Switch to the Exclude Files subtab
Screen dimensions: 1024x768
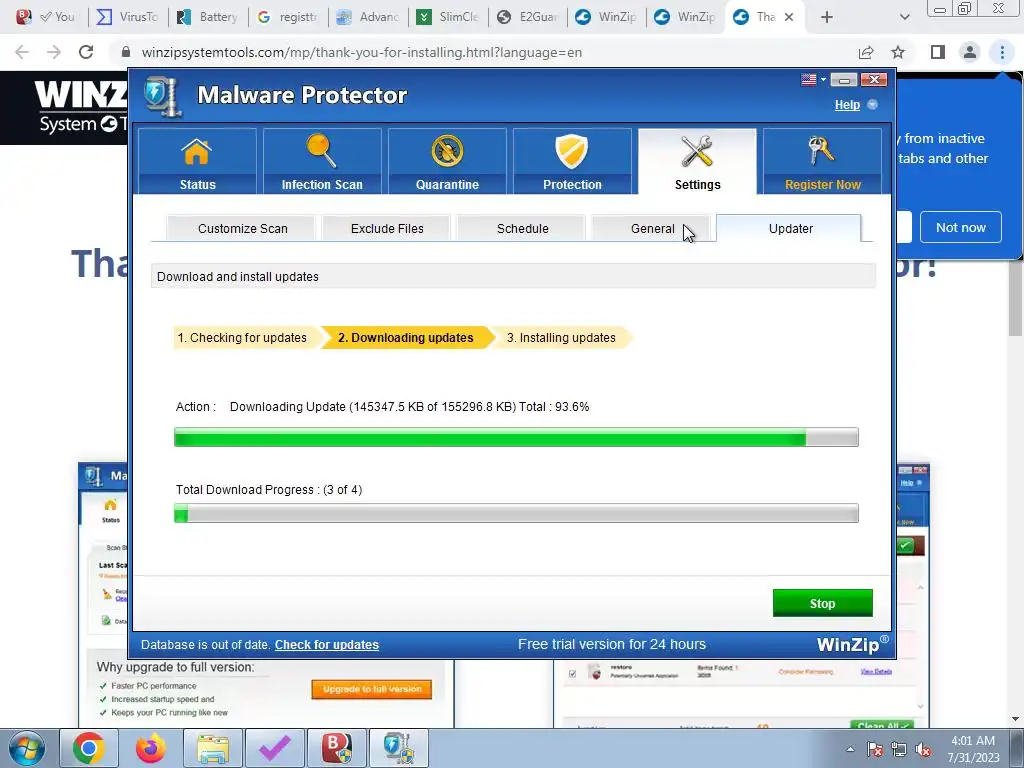[387, 229]
